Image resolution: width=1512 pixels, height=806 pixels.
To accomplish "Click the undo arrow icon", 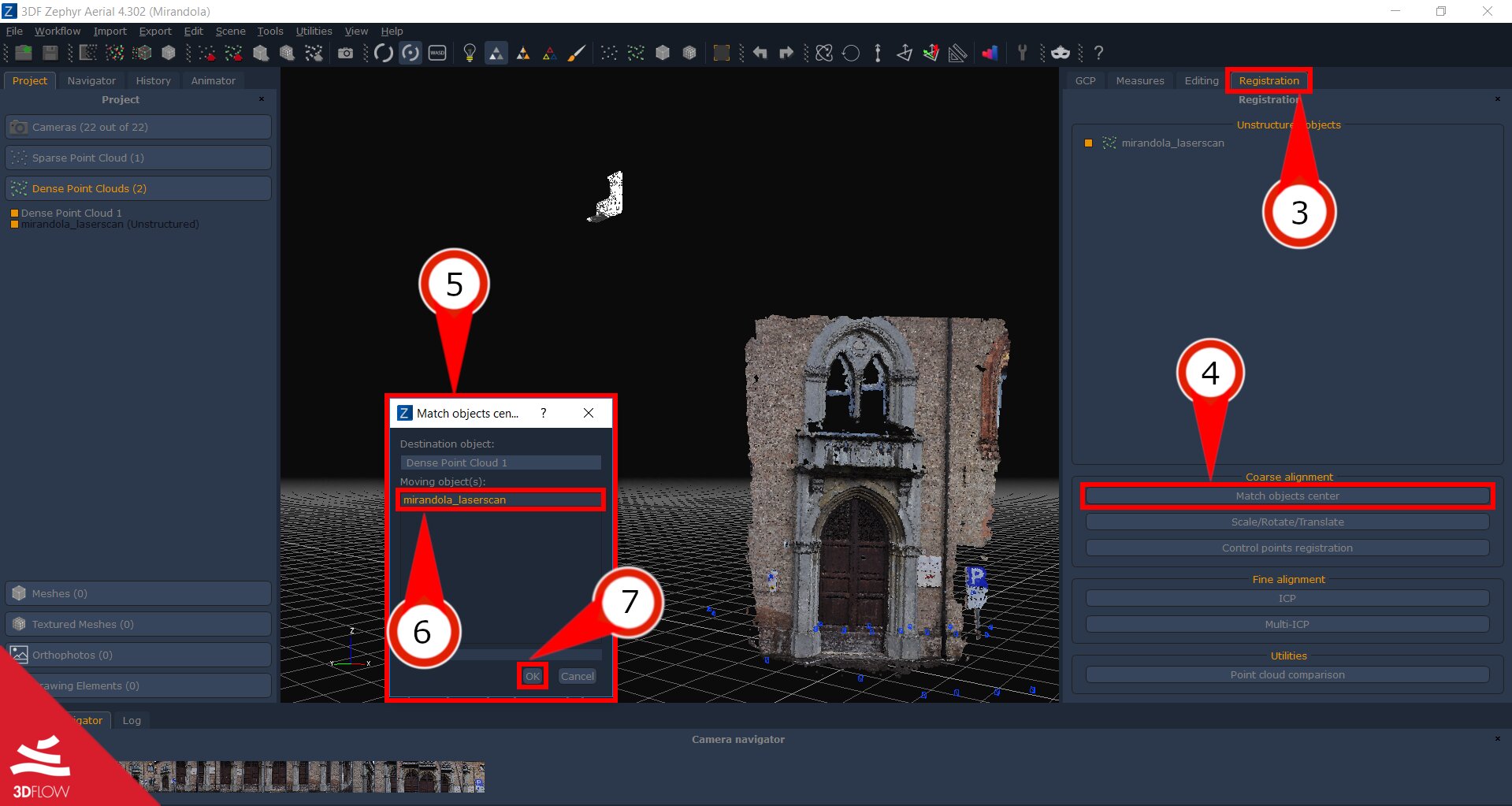I will coord(760,53).
